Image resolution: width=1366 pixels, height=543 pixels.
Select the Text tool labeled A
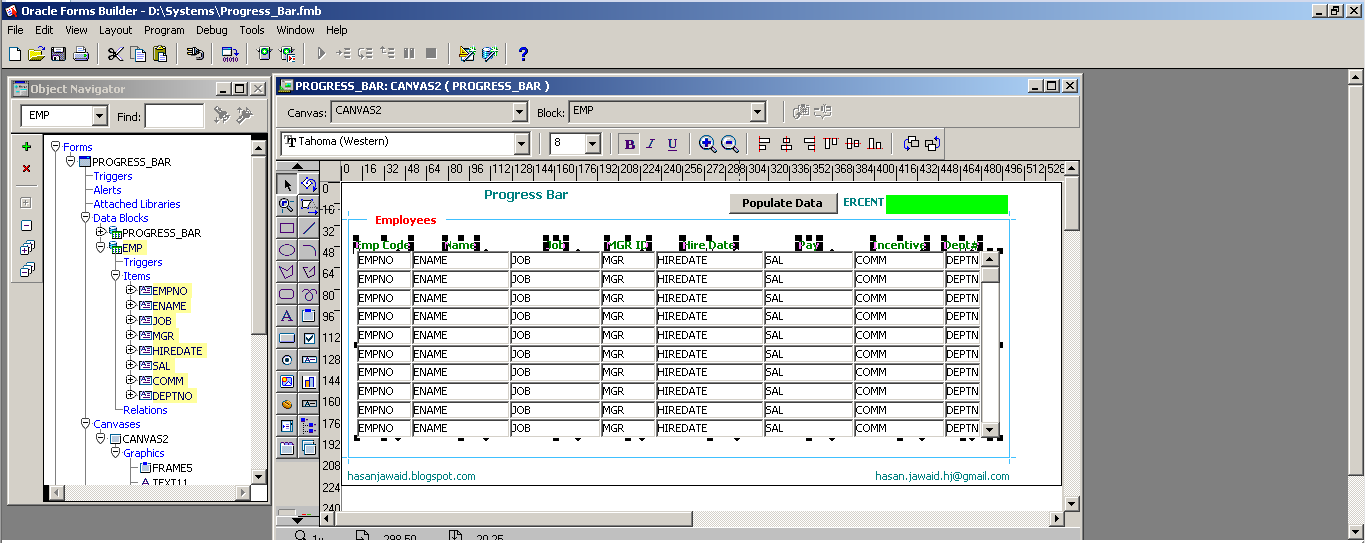point(287,316)
